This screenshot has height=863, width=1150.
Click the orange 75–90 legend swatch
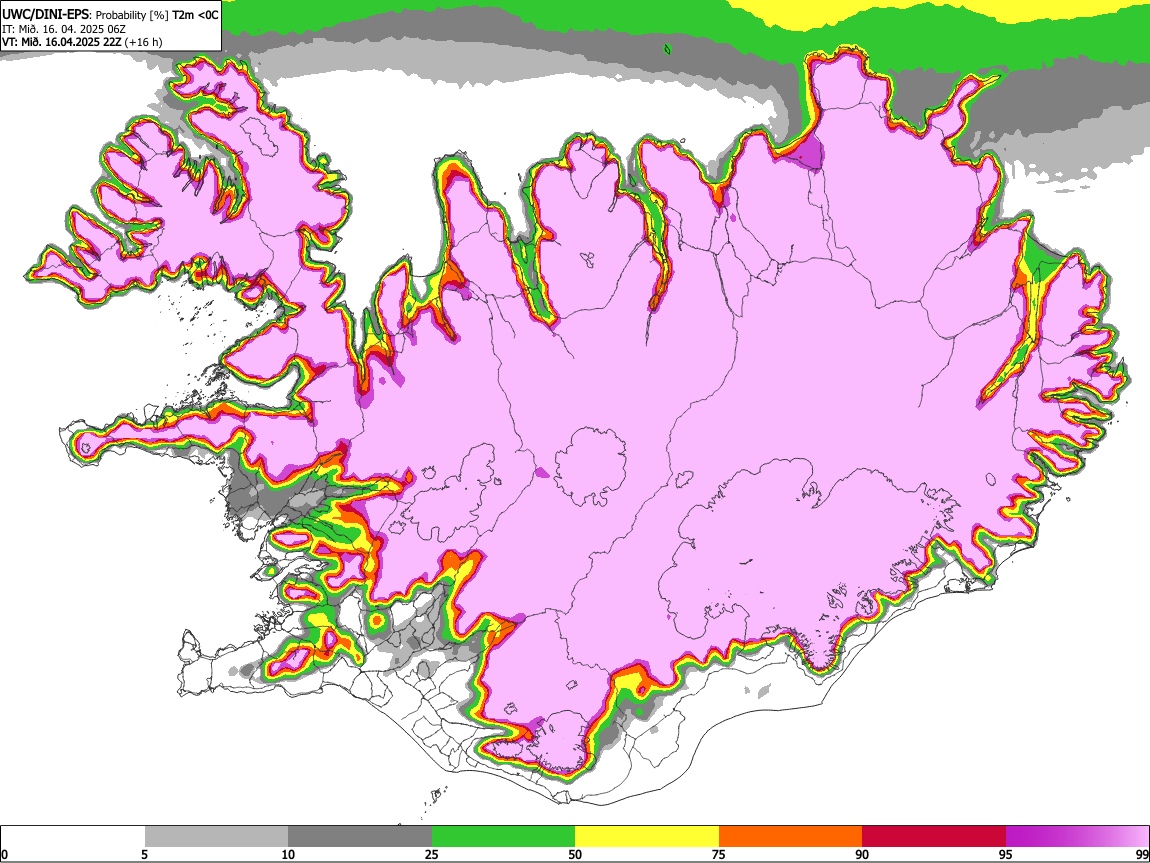click(x=791, y=837)
